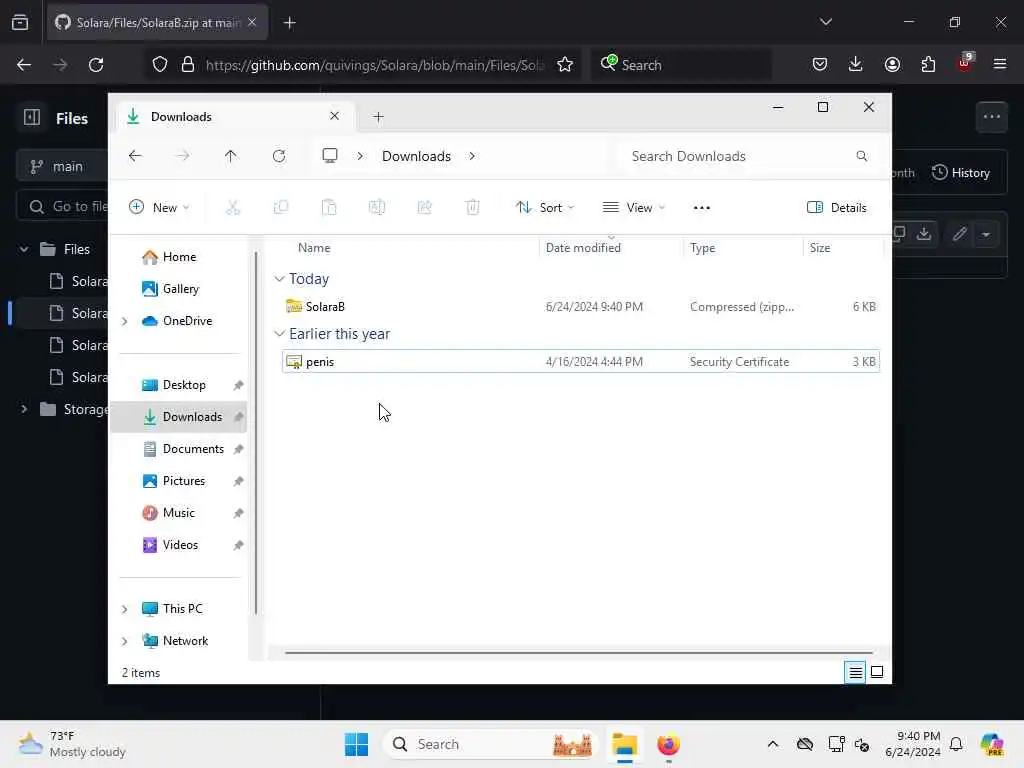The image size is (1024, 768).
Task: Expand This PC in navigation pane
Action: click(125, 609)
